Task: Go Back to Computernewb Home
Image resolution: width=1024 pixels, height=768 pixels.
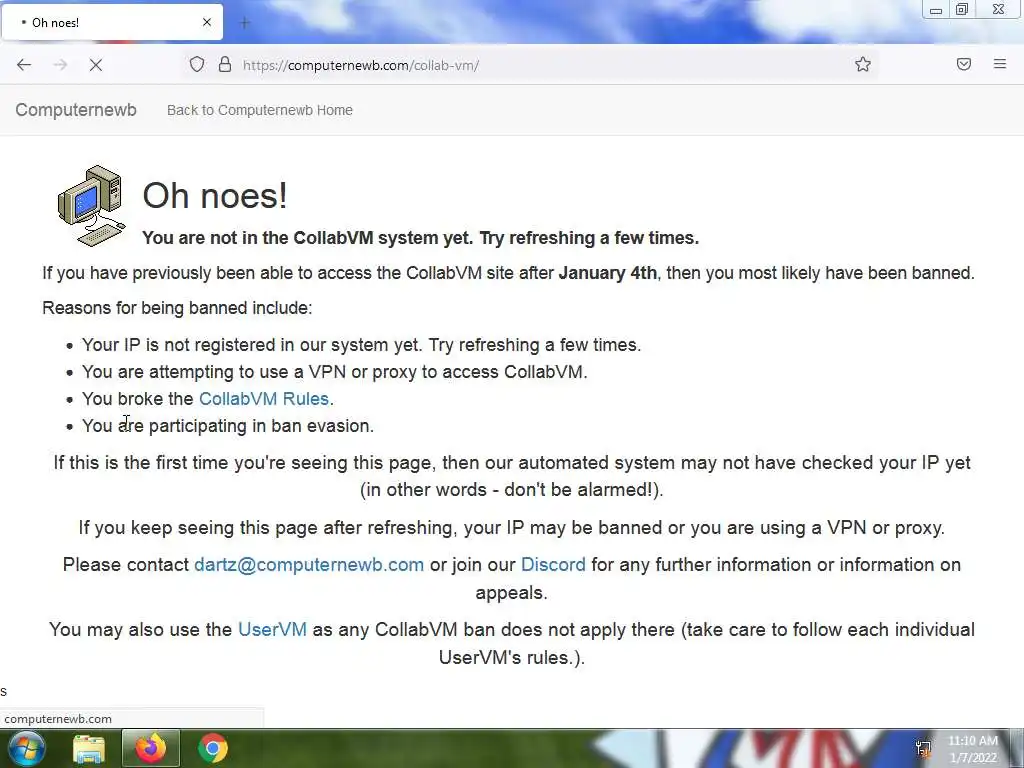Action: [x=260, y=110]
